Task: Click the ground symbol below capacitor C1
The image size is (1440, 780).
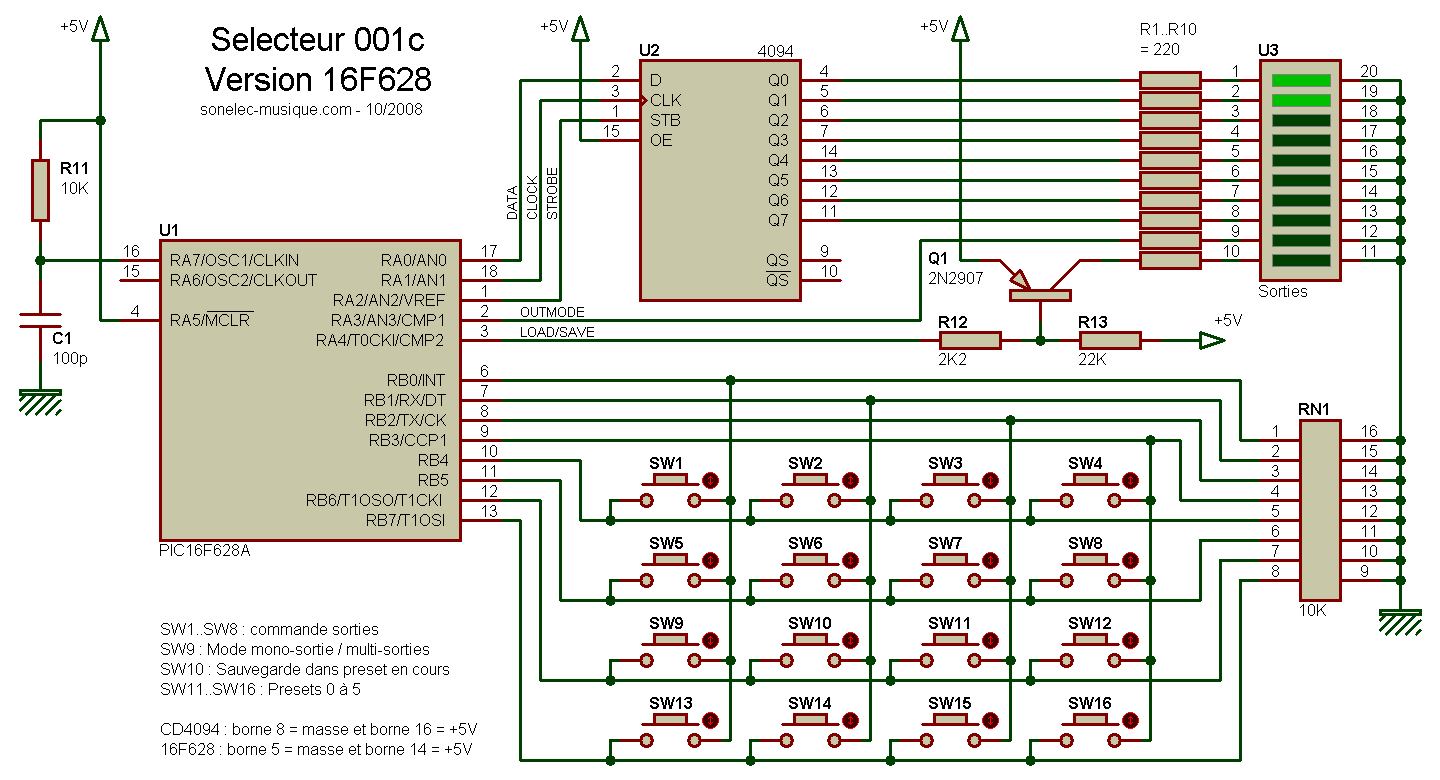Action: pyautogui.click(x=40, y=402)
